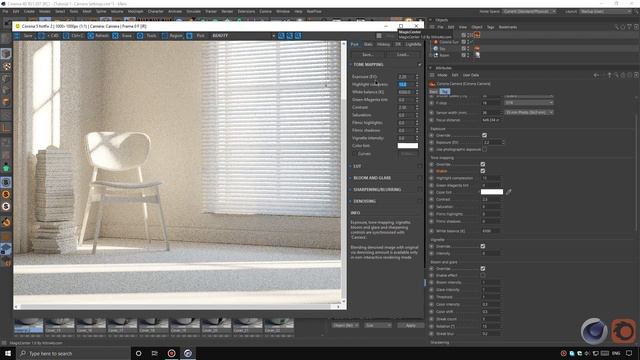
Task: Switch to the History tab in VFB
Action: (383, 44)
